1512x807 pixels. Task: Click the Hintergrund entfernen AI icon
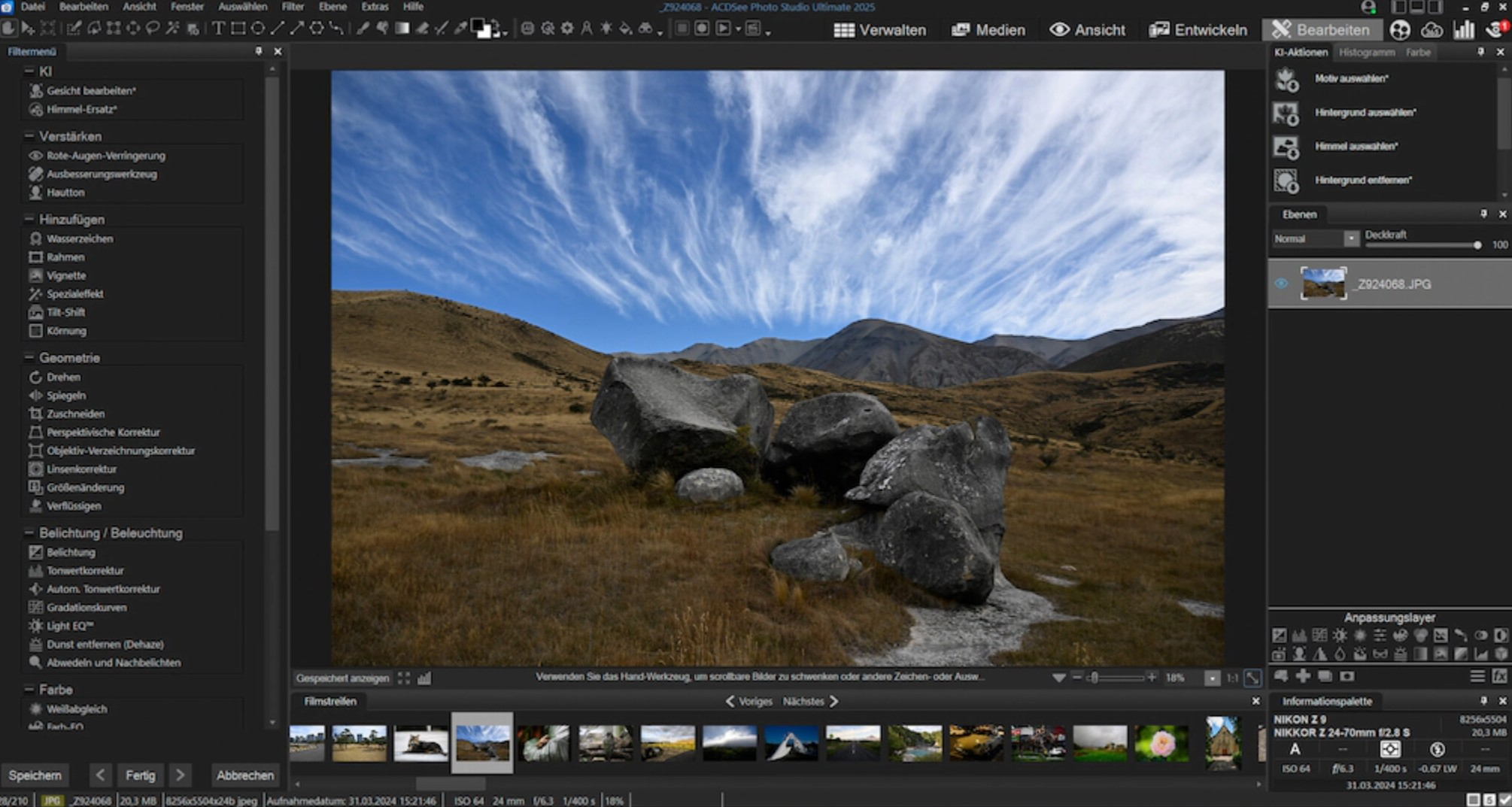(x=1286, y=181)
